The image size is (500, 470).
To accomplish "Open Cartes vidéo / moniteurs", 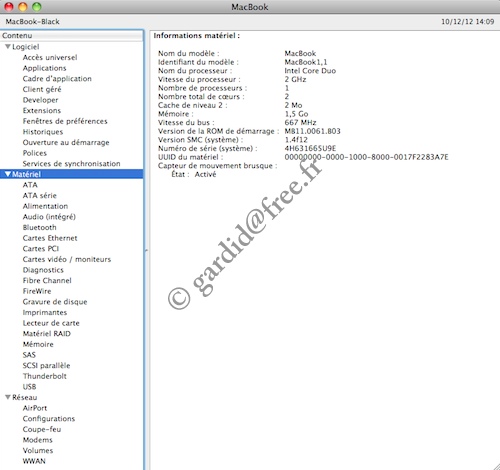I will pyautogui.click(x=67, y=259).
